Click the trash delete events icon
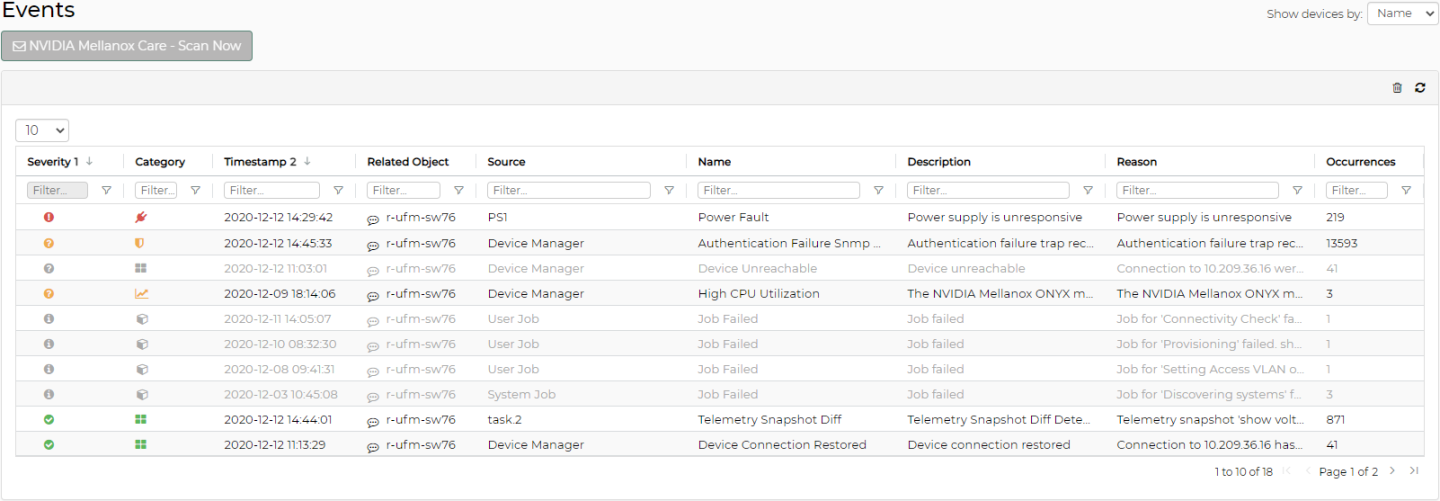Viewport: 1440px width, 501px height. 1397,88
